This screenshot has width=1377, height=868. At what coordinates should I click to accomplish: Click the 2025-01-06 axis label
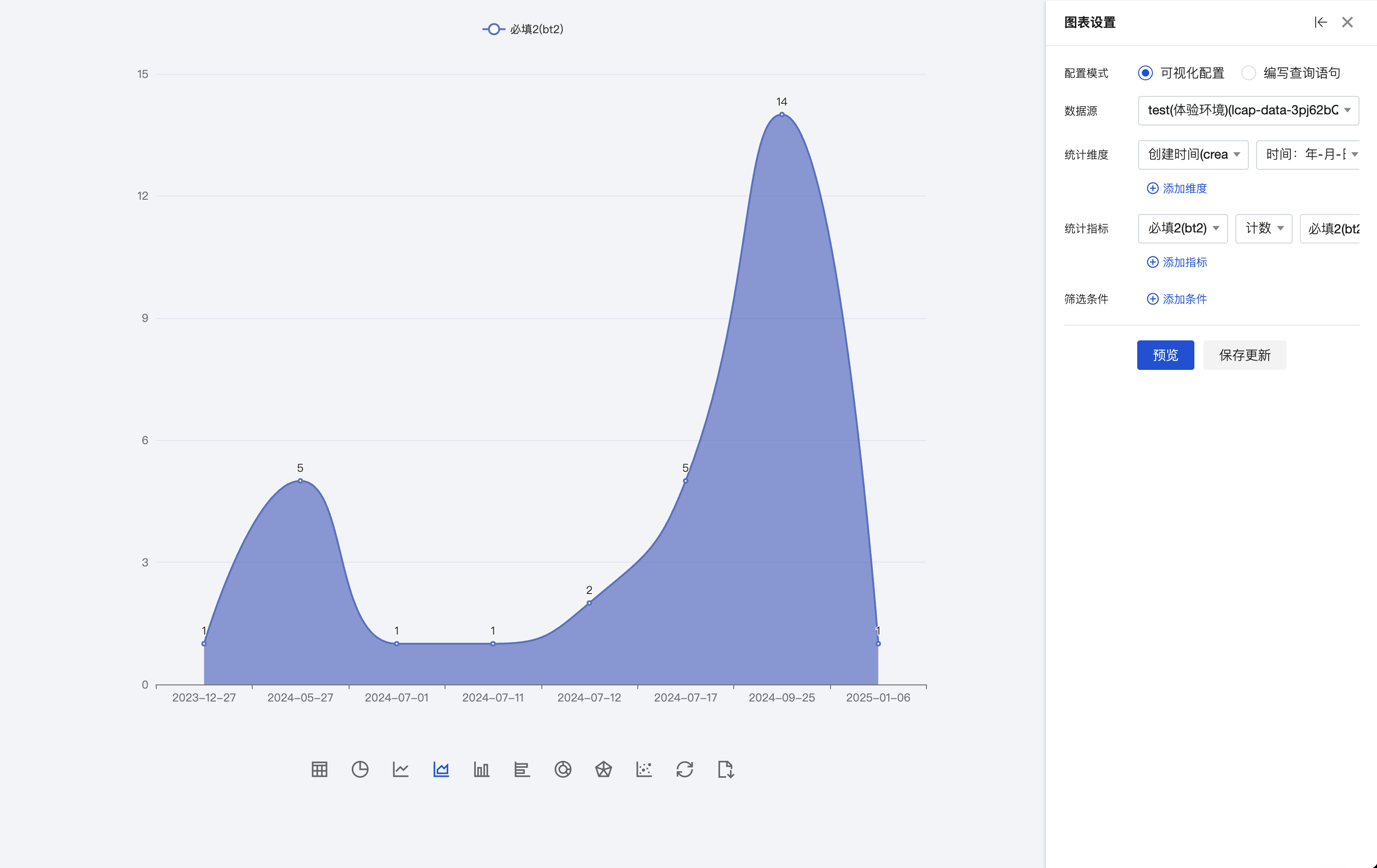click(x=878, y=698)
